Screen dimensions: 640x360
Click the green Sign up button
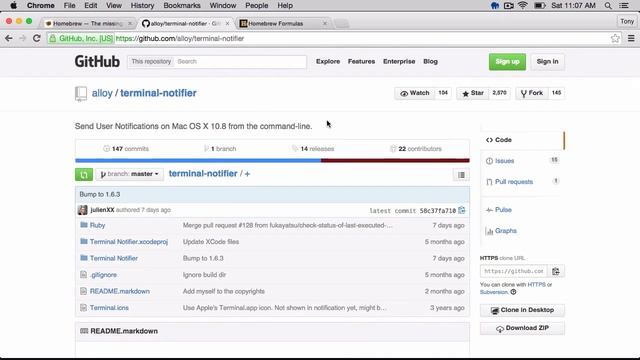point(507,62)
